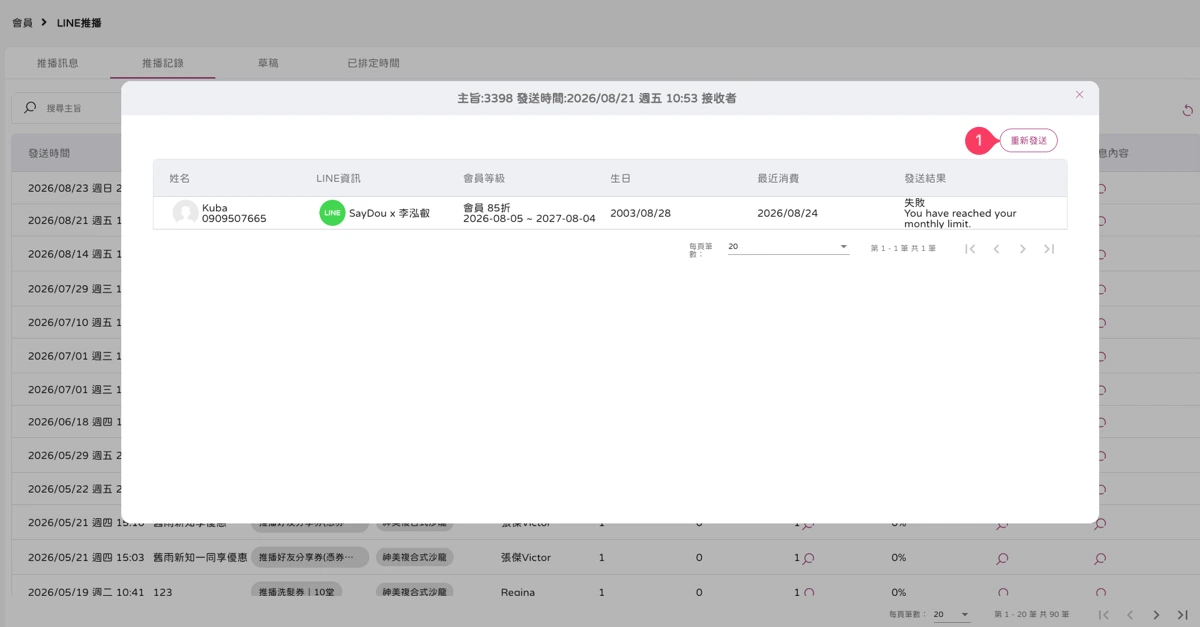This screenshot has height=627, width=1200.
Task: Click the 姓名 column header
Action: click(180, 178)
